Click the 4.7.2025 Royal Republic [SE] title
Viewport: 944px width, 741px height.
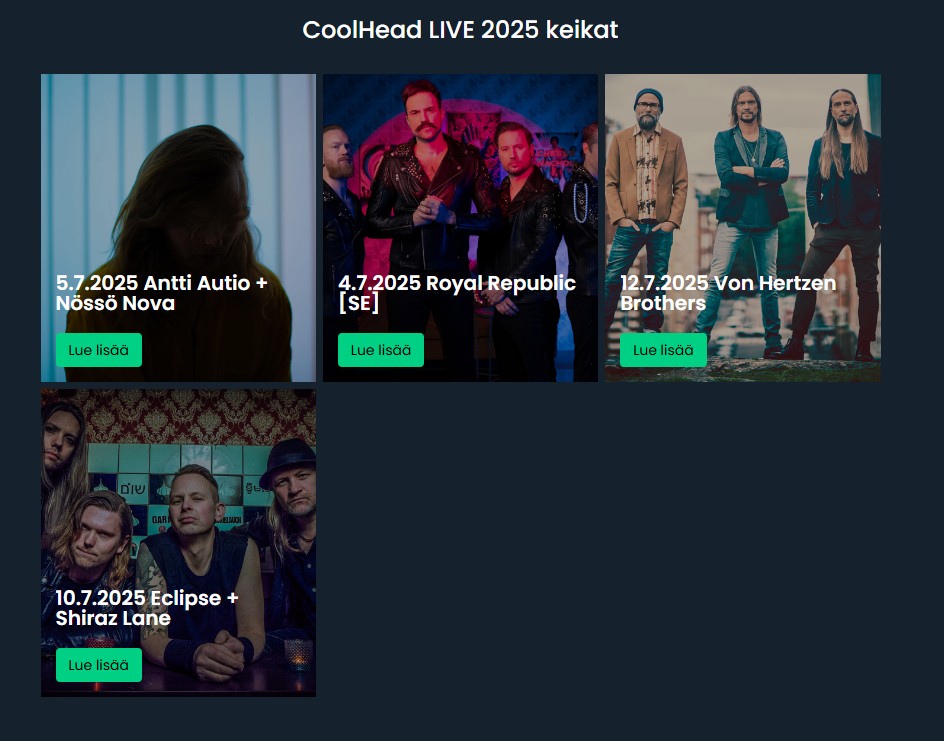tap(456, 293)
